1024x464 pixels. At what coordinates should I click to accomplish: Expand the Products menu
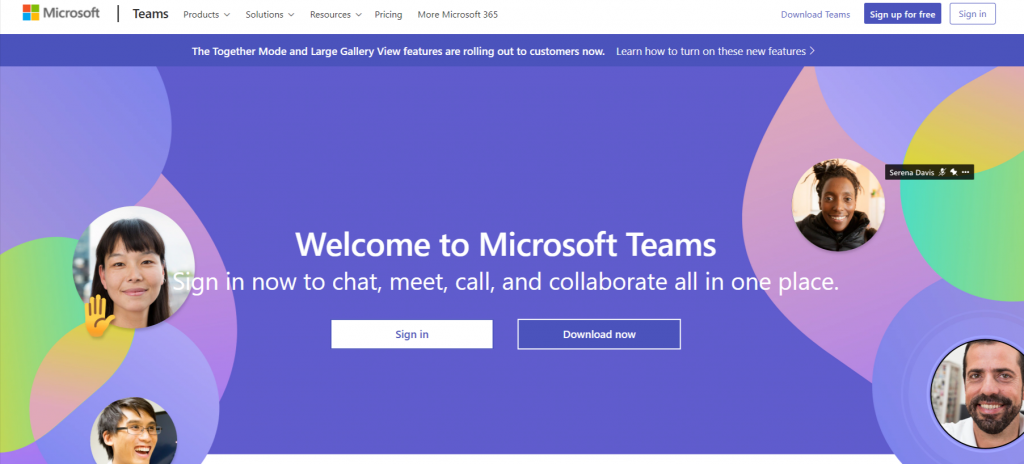pos(206,14)
